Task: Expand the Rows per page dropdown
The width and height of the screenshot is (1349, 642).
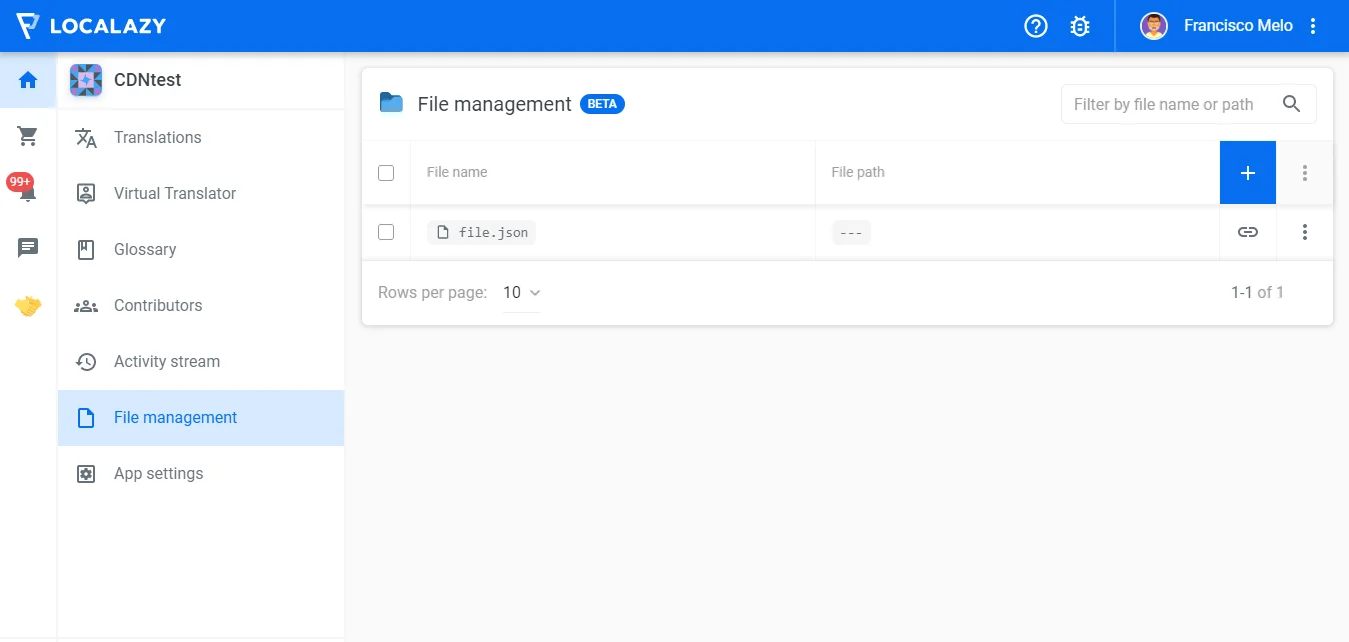Action: click(x=521, y=293)
